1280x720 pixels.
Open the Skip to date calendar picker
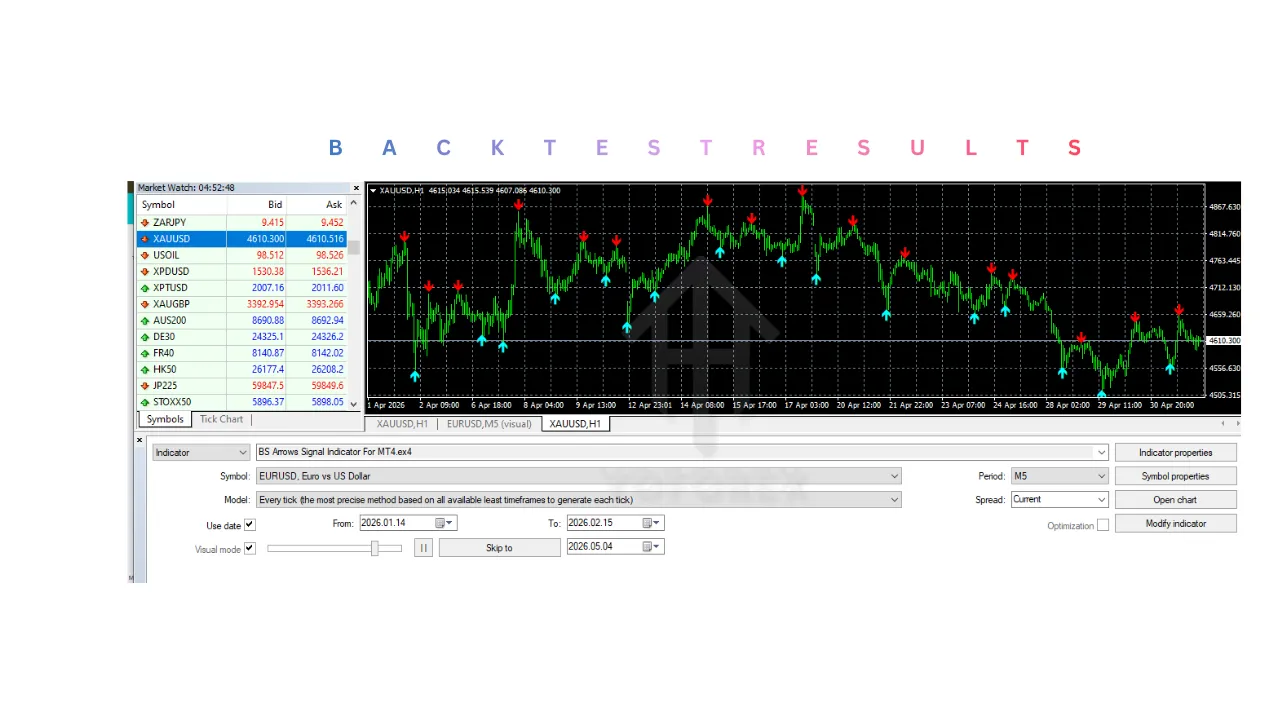652,547
